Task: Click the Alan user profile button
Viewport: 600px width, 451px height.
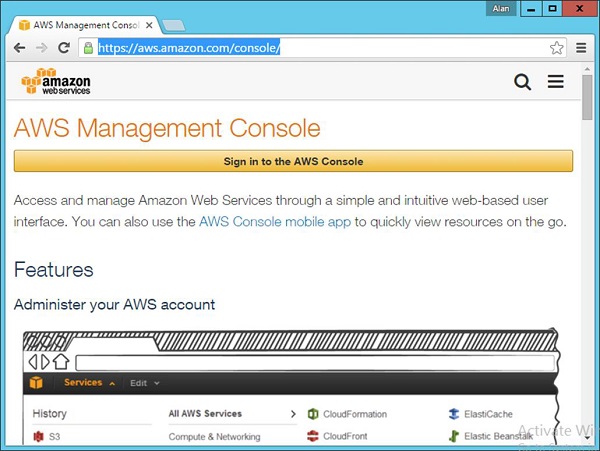Action: tap(500, 8)
